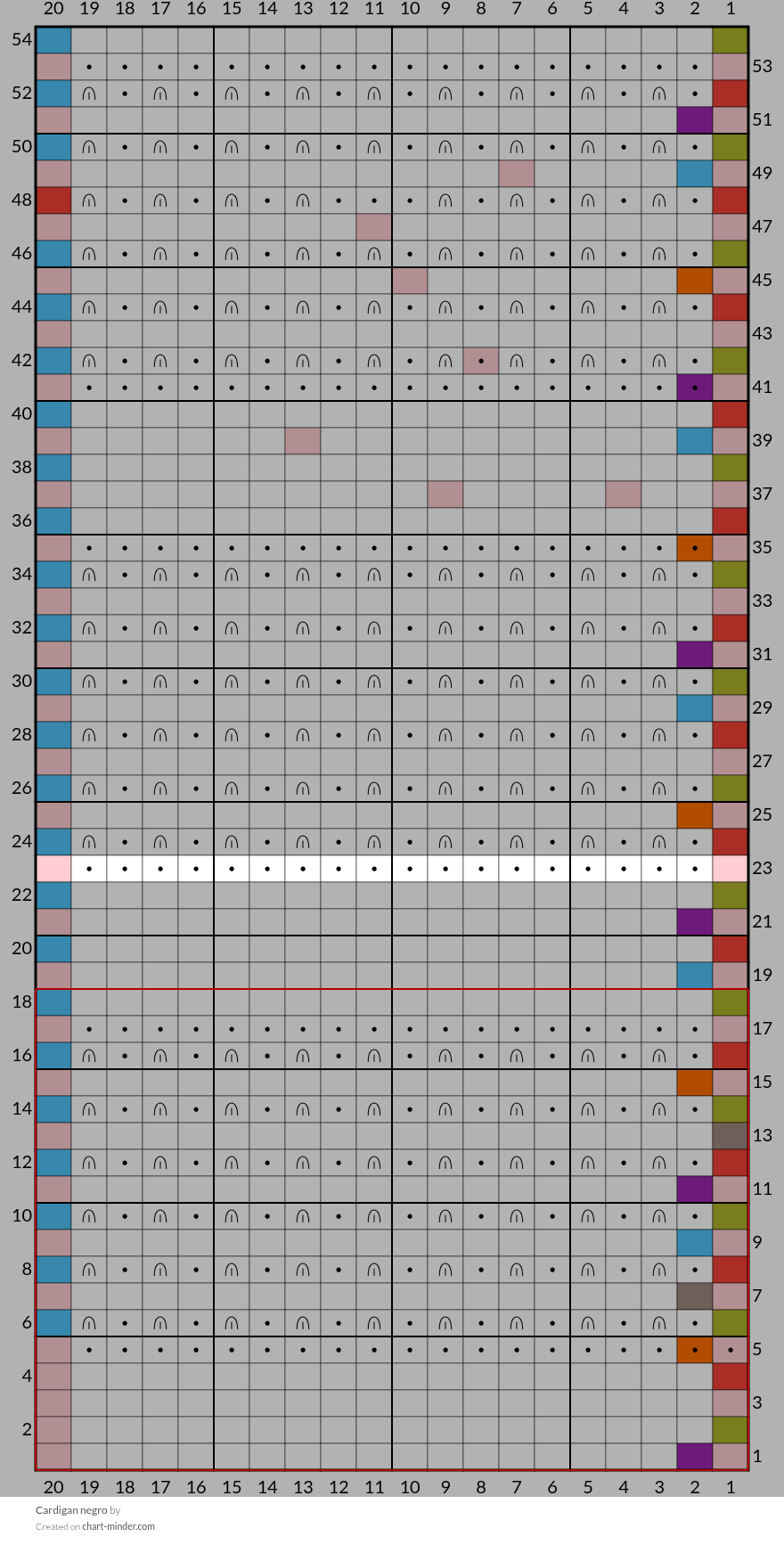Click the blue cell in row 19, column 2

(695, 976)
